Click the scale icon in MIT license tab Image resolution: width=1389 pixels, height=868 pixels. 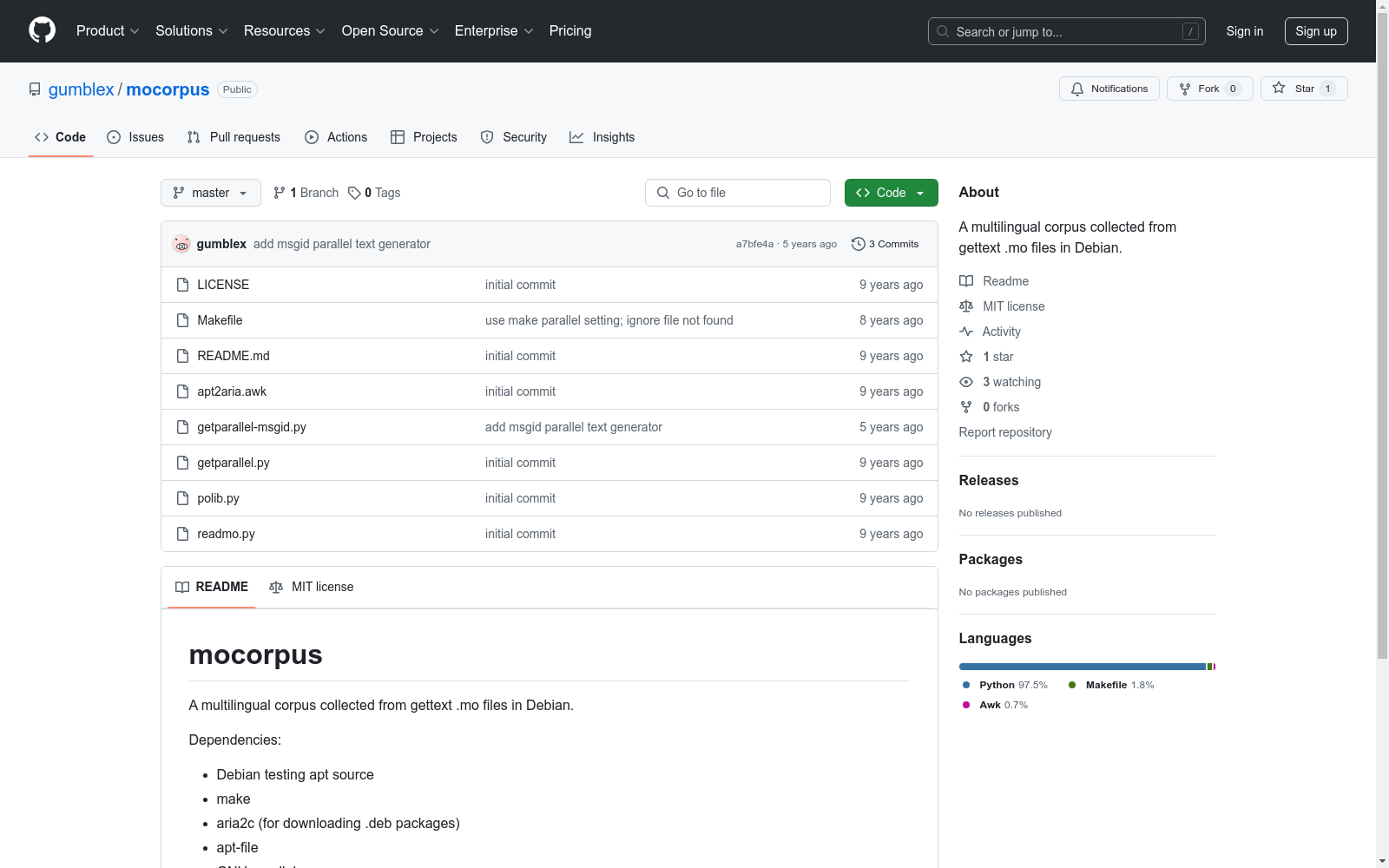click(x=276, y=587)
